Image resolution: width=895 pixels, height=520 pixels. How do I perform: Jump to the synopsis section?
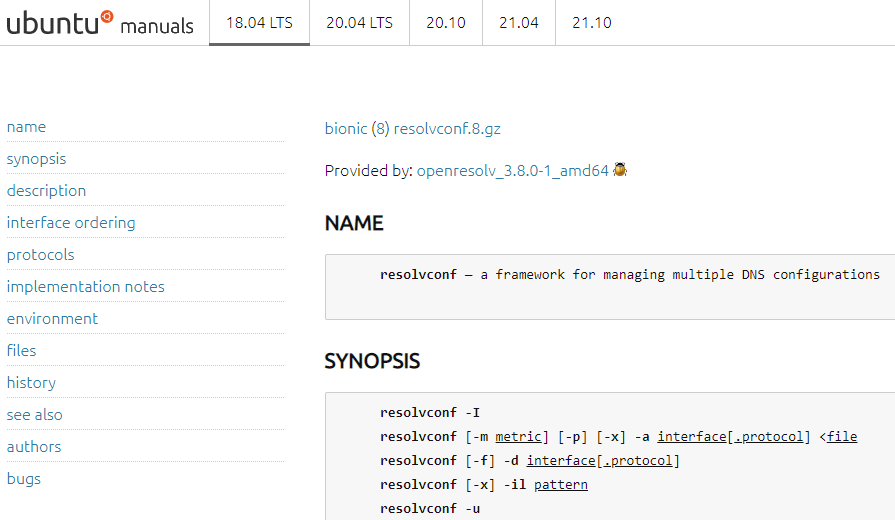point(37,159)
